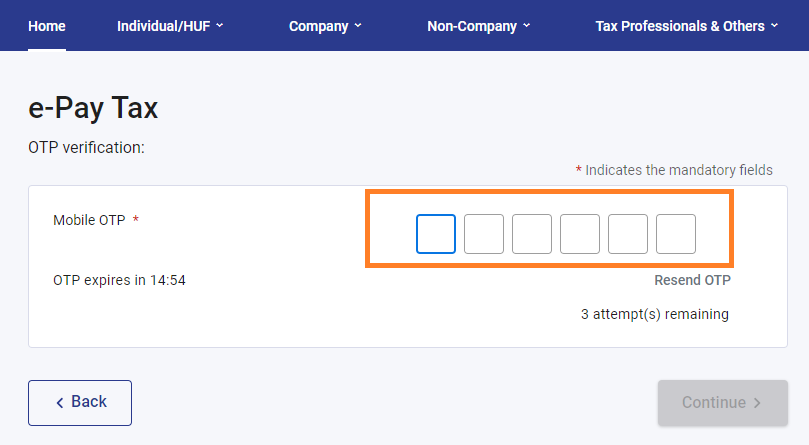809x445 pixels.
Task: Open the Company menu label
Action: 318,26
